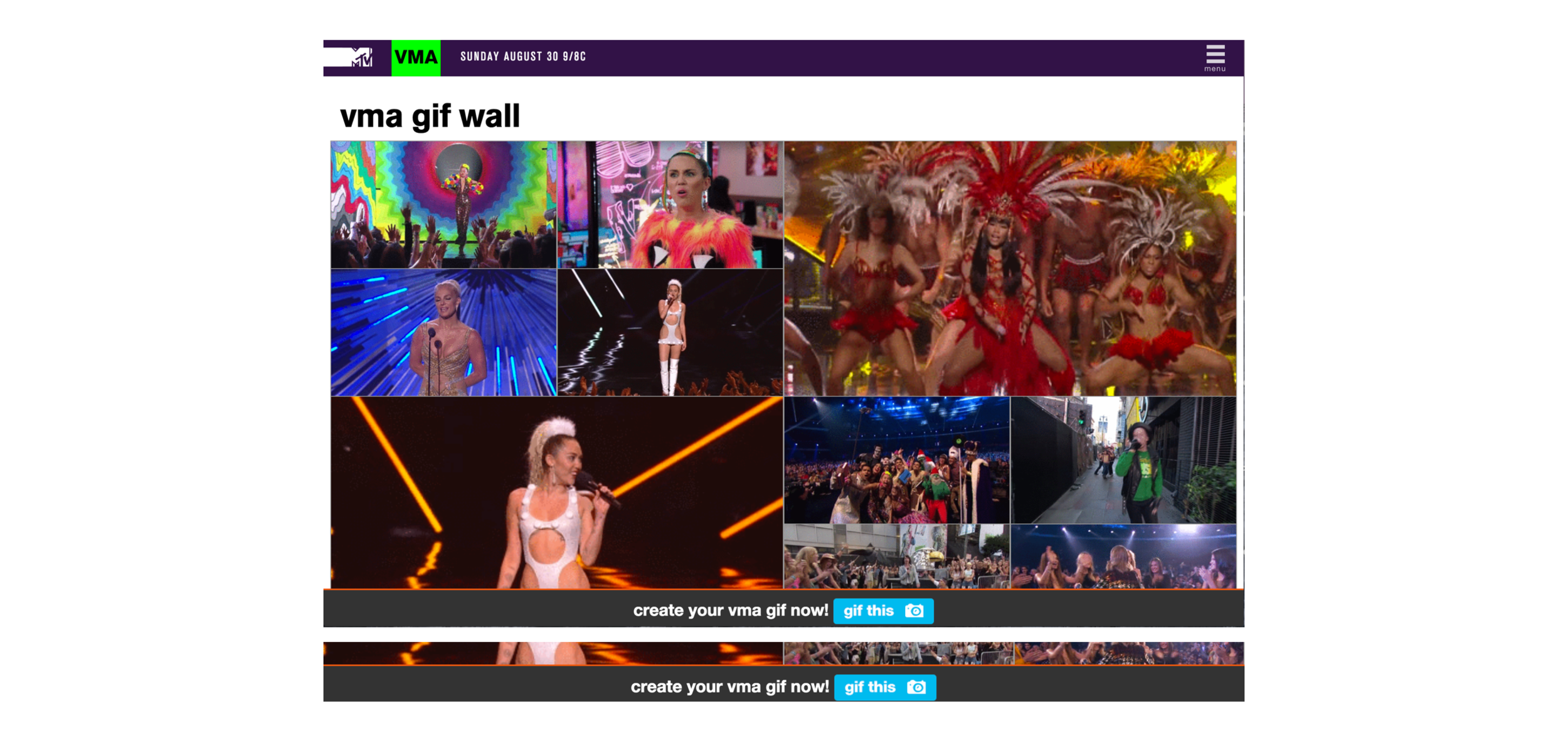Click upper 'create your vma gif now!' text
Screen dimensions: 1568x741
pyautogui.click(x=731, y=610)
